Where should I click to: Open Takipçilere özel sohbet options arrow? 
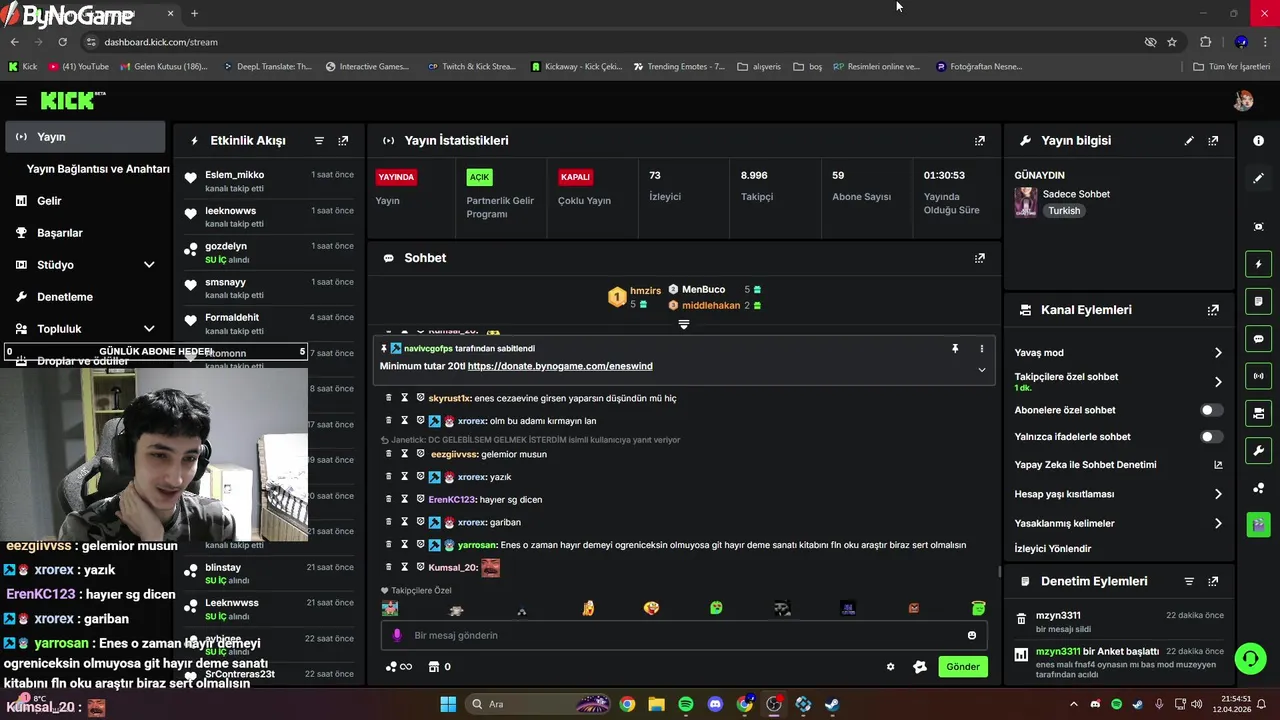click(x=1218, y=382)
